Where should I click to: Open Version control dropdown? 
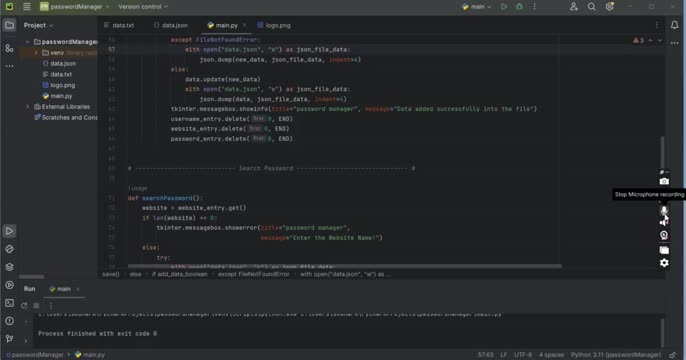point(143,7)
